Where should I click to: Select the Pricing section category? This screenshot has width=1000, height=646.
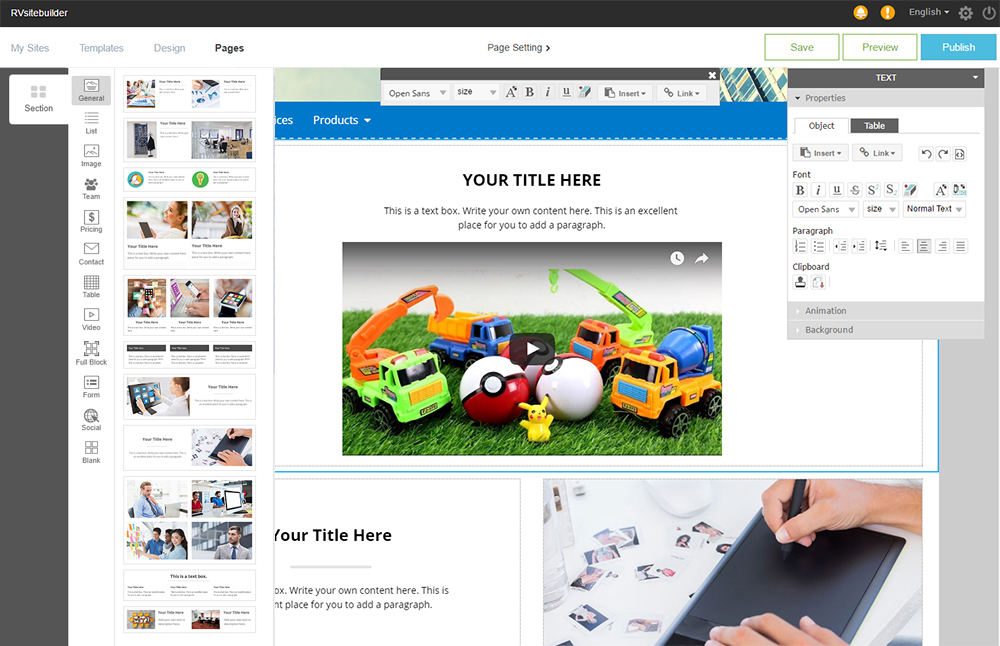pyautogui.click(x=91, y=221)
